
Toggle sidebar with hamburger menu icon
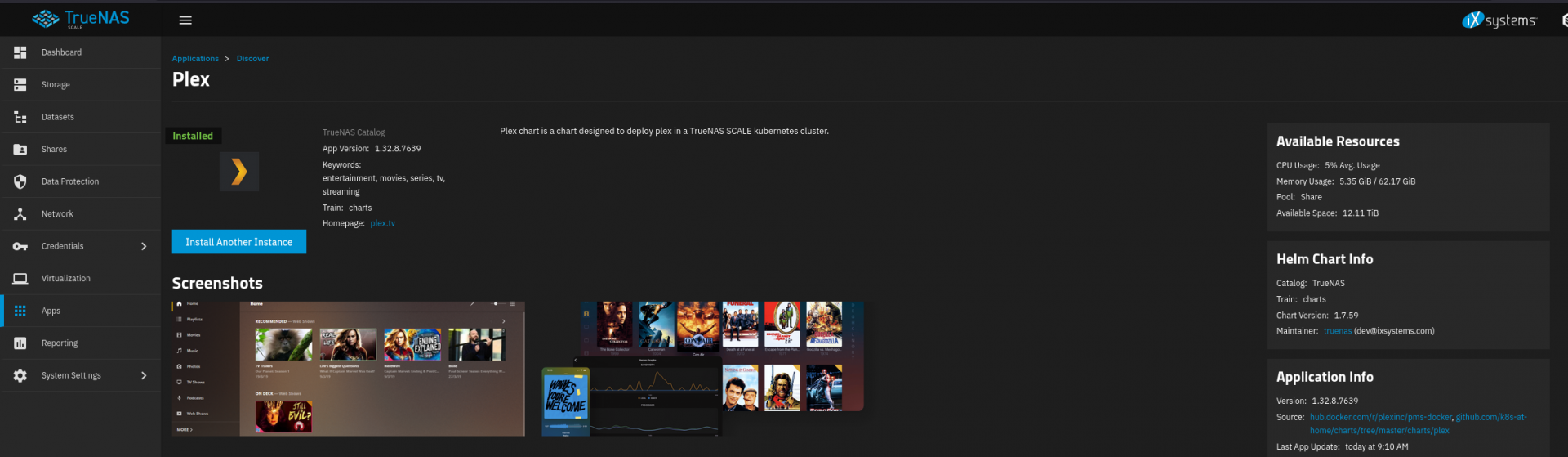click(x=185, y=20)
